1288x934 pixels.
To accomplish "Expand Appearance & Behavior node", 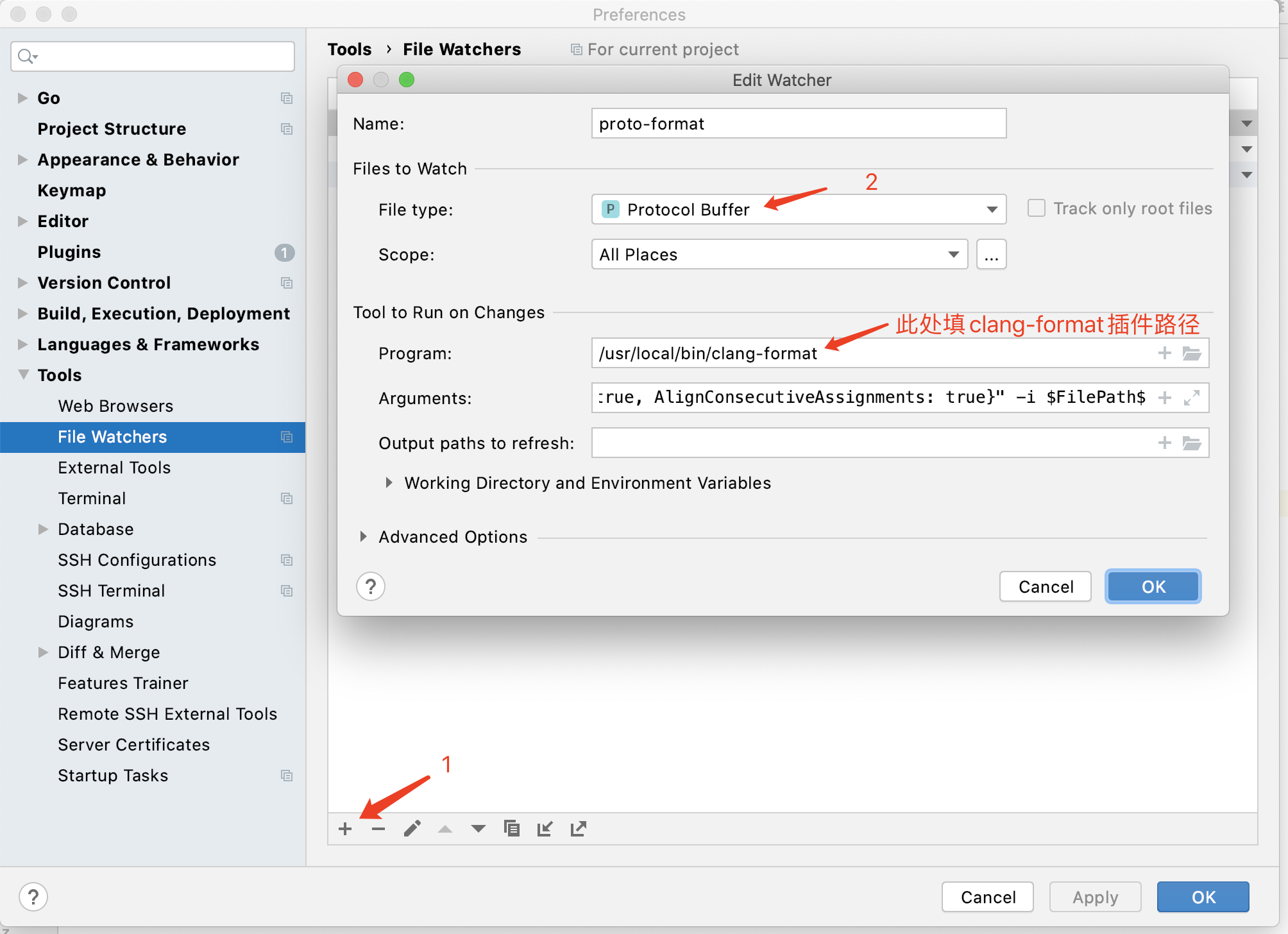I will [x=22, y=160].
